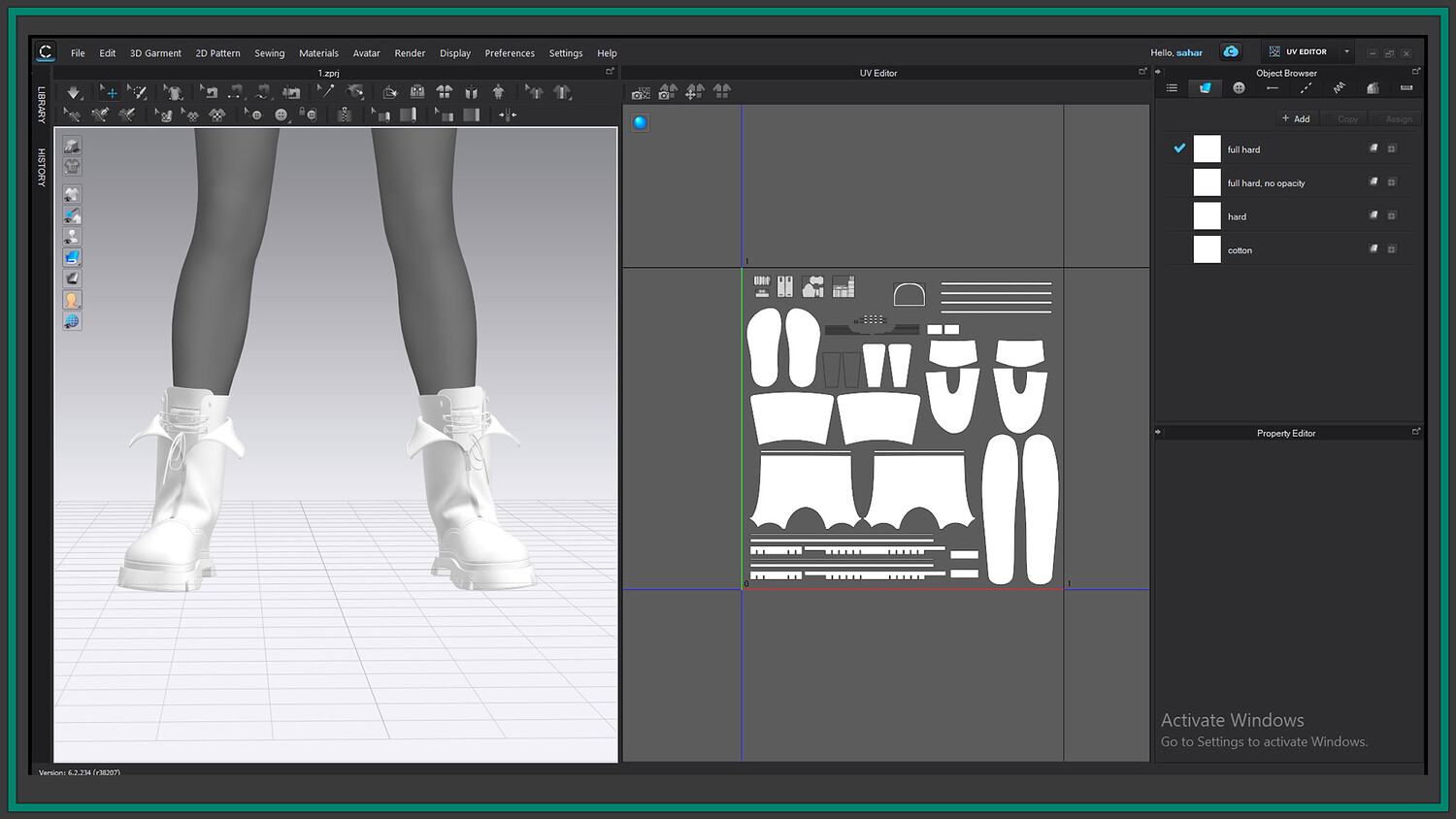This screenshot has height=819, width=1456.
Task: Select the Zipper tool
Action: coord(344,115)
